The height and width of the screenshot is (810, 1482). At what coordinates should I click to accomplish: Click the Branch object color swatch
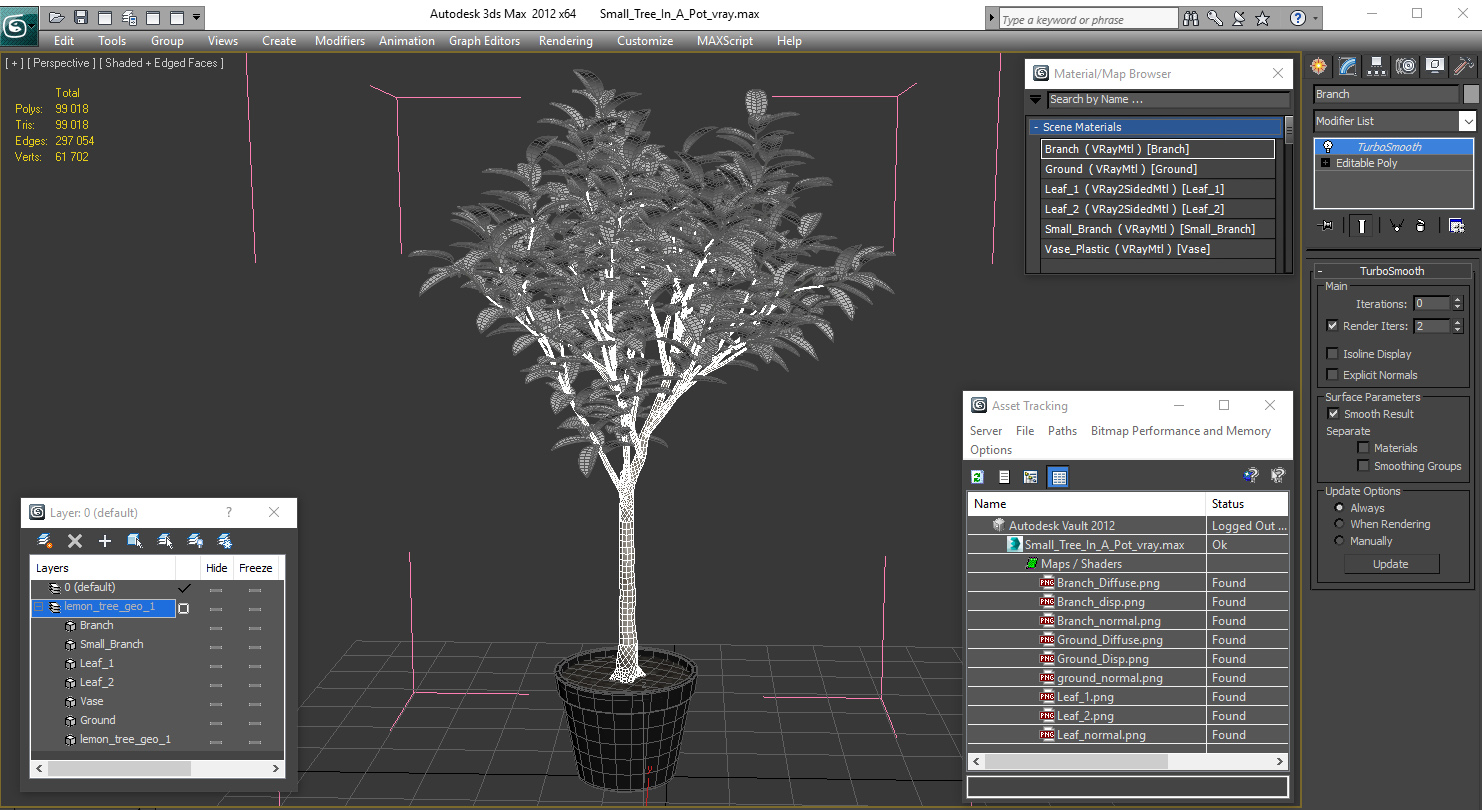(x=1471, y=94)
